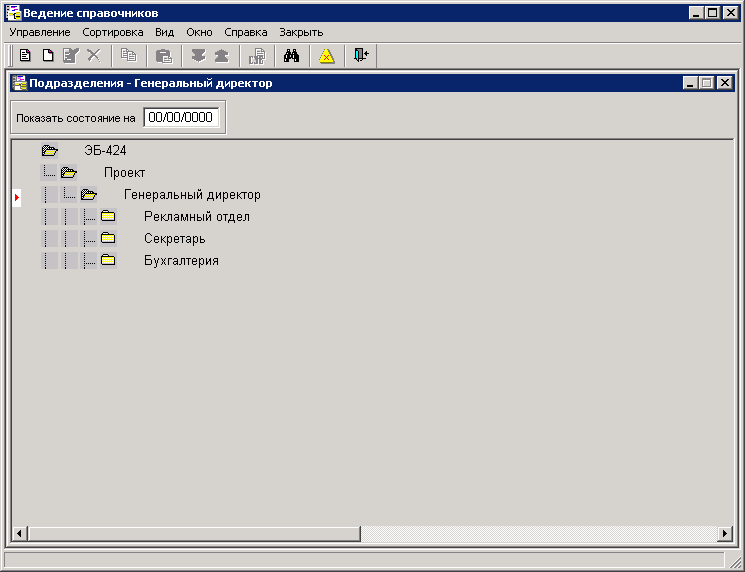
Task: Click the delete X toolbar icon
Action: tap(94, 56)
